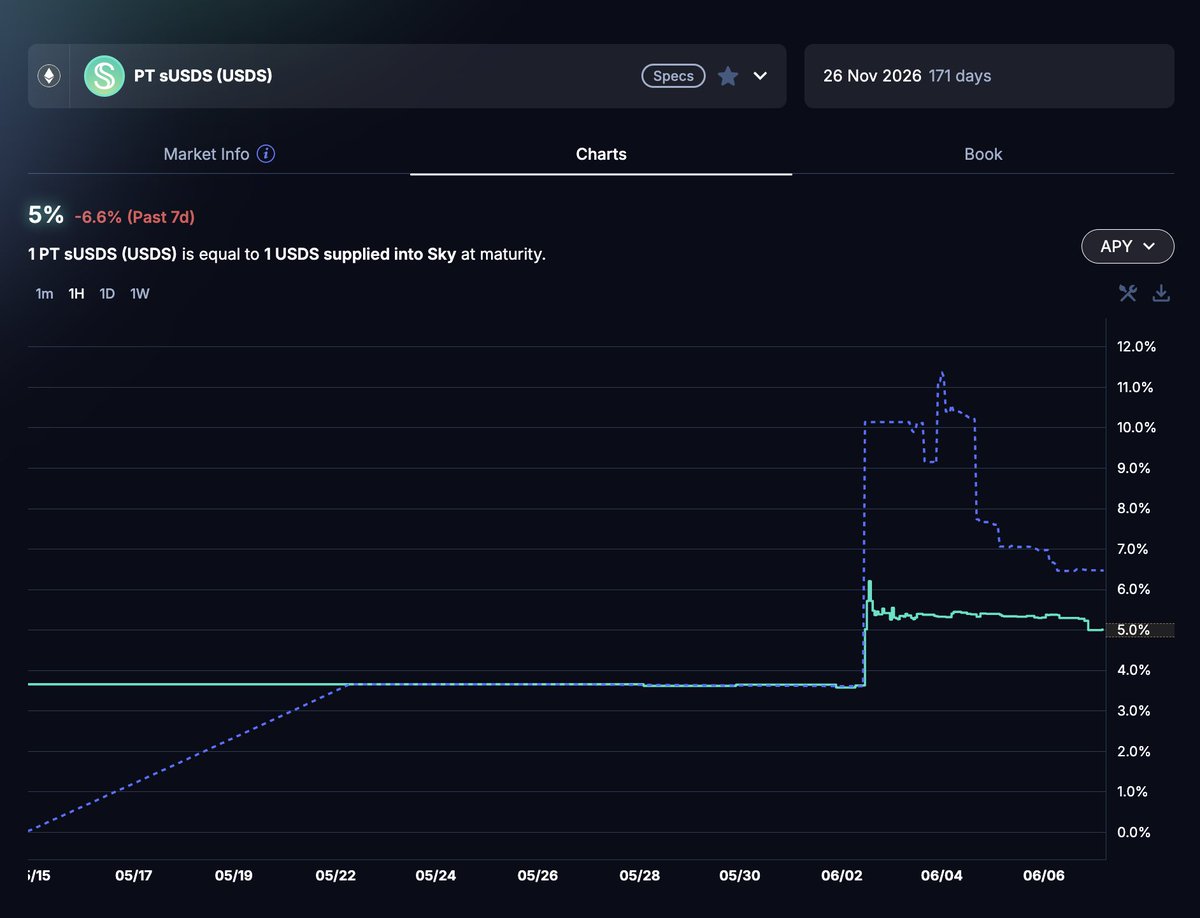Click the 1 USDS supplied into Sky text
Screen dimensions: 1200x918
coord(360,254)
